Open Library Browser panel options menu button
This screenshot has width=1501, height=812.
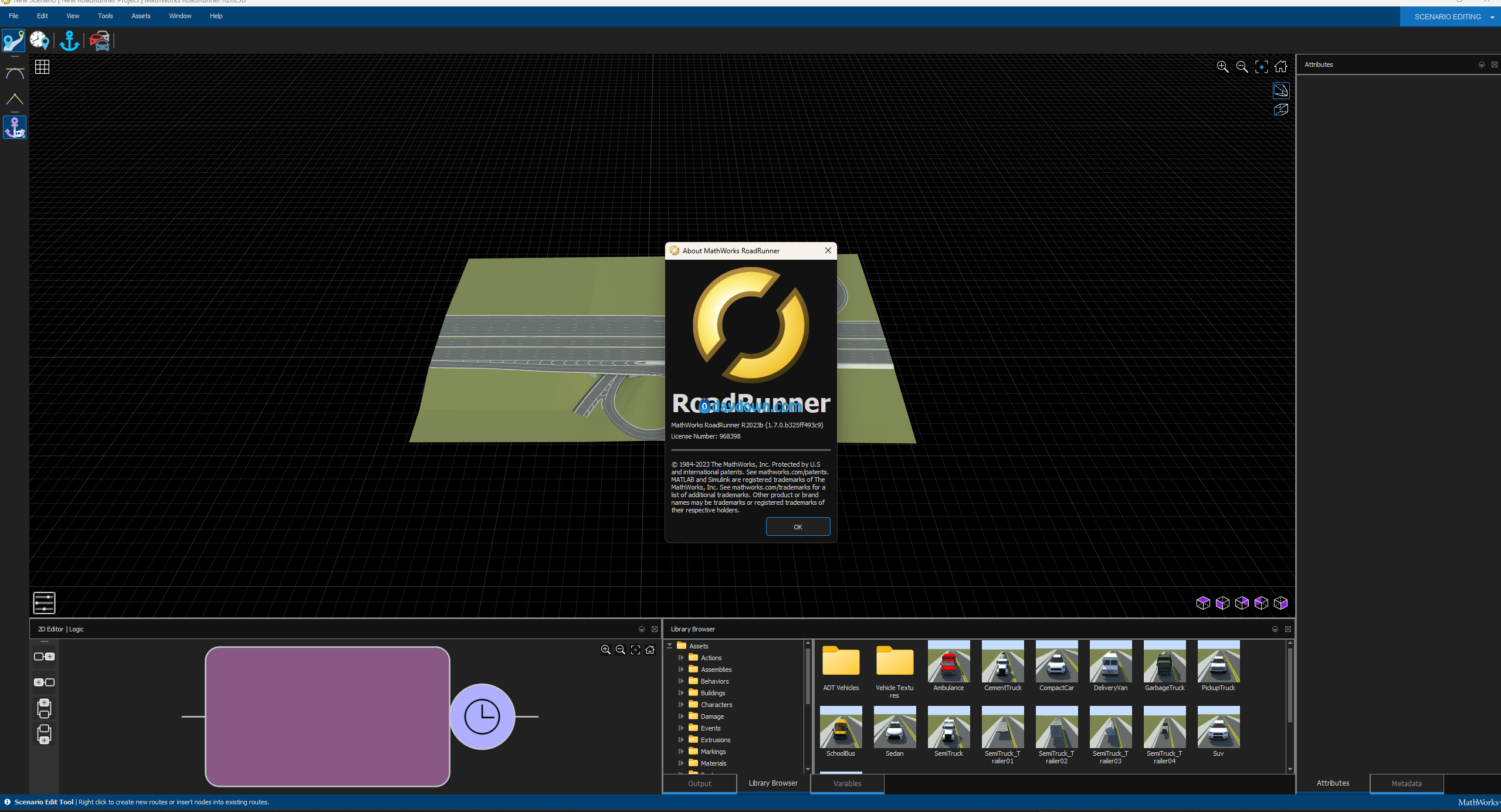[1275, 629]
